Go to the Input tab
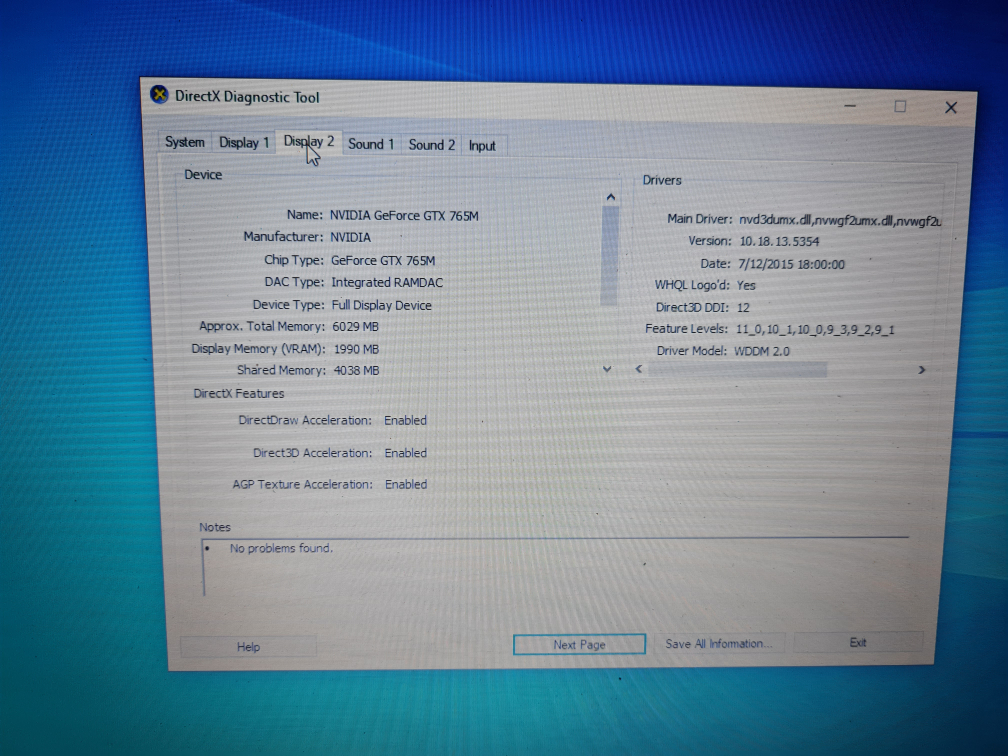Viewport: 1008px width, 756px height. 482,146
